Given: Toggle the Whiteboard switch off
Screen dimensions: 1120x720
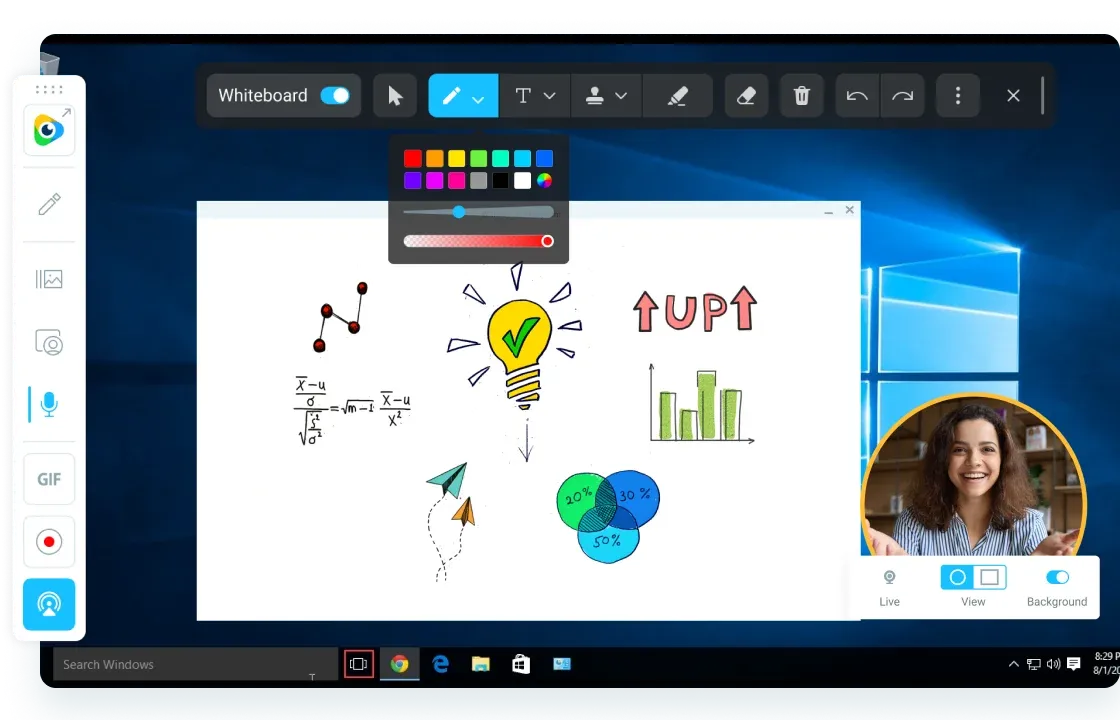Looking at the screenshot, I should pyautogui.click(x=335, y=96).
